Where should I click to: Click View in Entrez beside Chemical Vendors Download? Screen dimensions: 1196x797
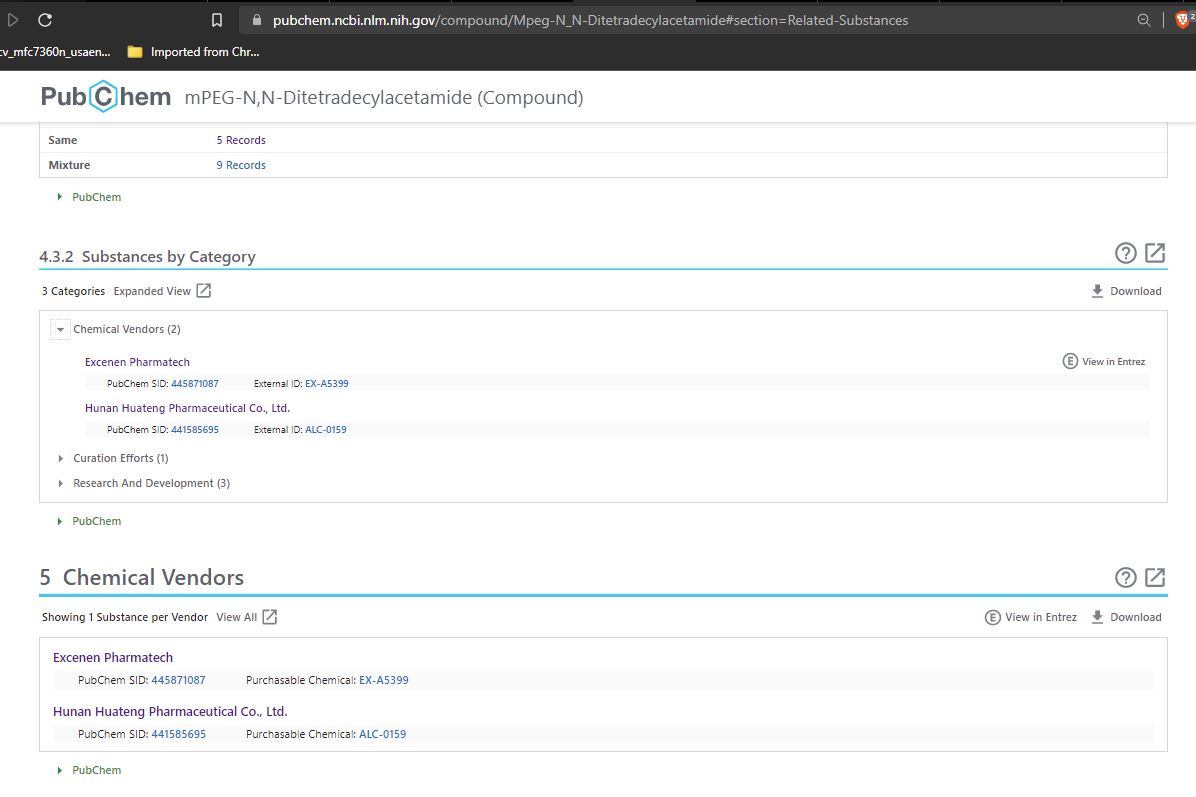pos(1030,617)
